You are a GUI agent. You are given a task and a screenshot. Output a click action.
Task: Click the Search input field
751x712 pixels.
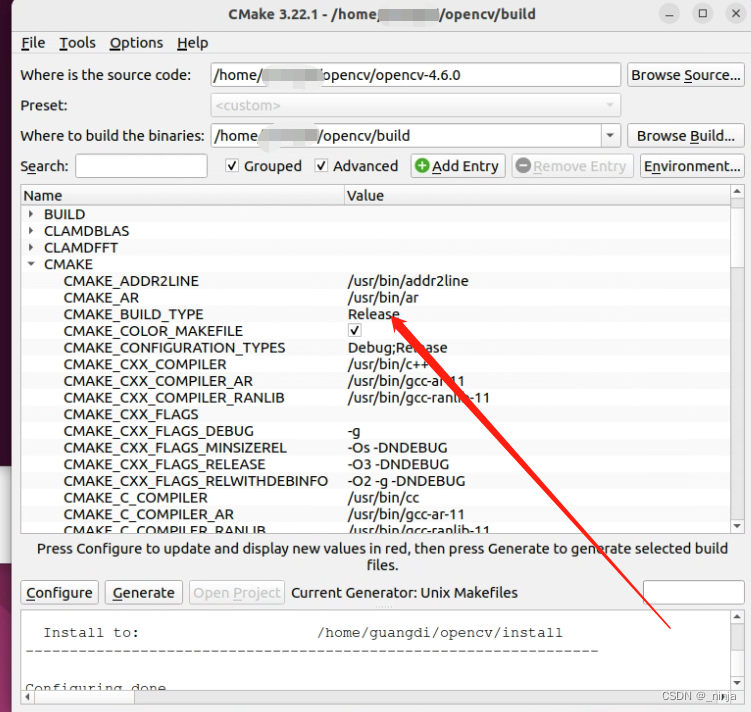click(x=141, y=166)
